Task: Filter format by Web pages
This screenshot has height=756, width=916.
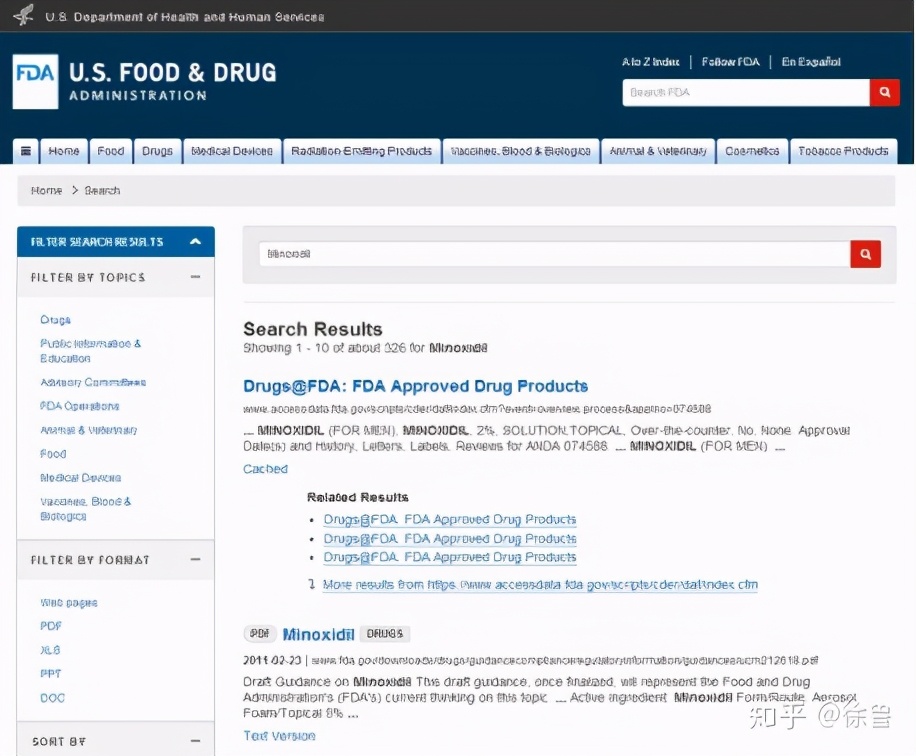Action: 69,602
